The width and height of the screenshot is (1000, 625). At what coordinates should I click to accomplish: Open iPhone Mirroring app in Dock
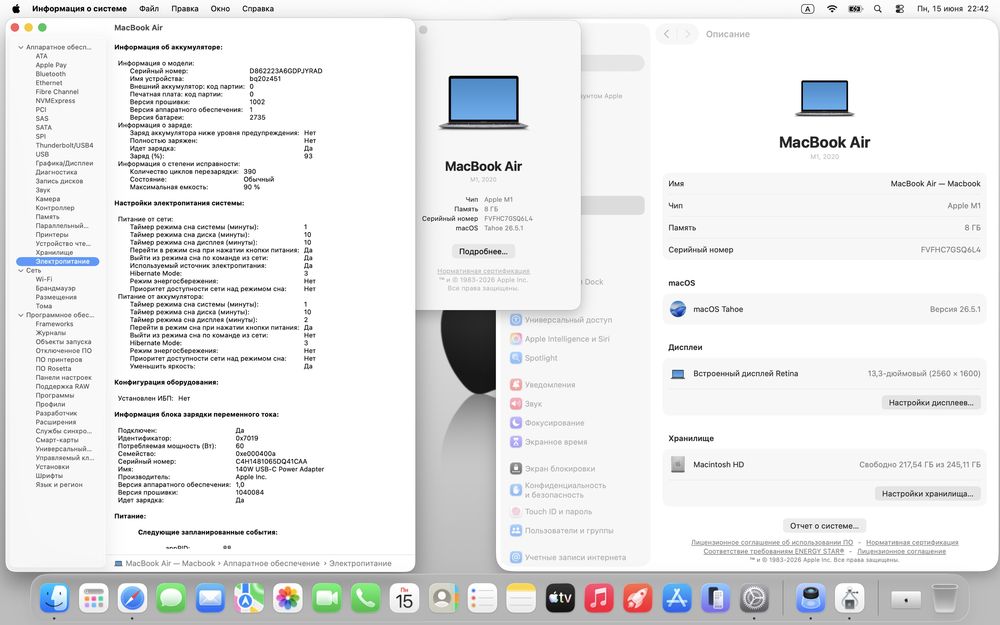coord(716,598)
